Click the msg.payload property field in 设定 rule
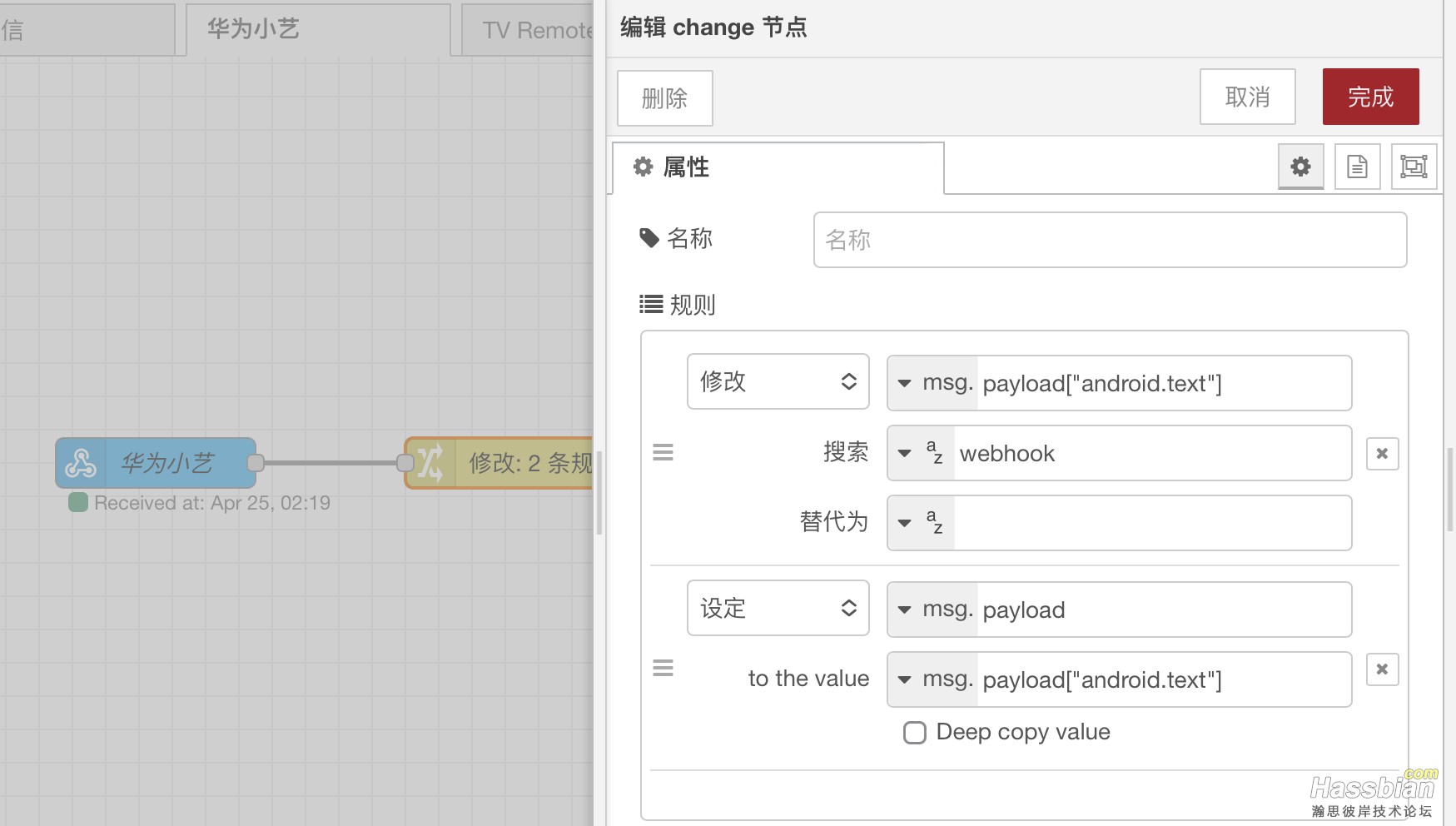Screen dimensions: 1456x826 1164,610
